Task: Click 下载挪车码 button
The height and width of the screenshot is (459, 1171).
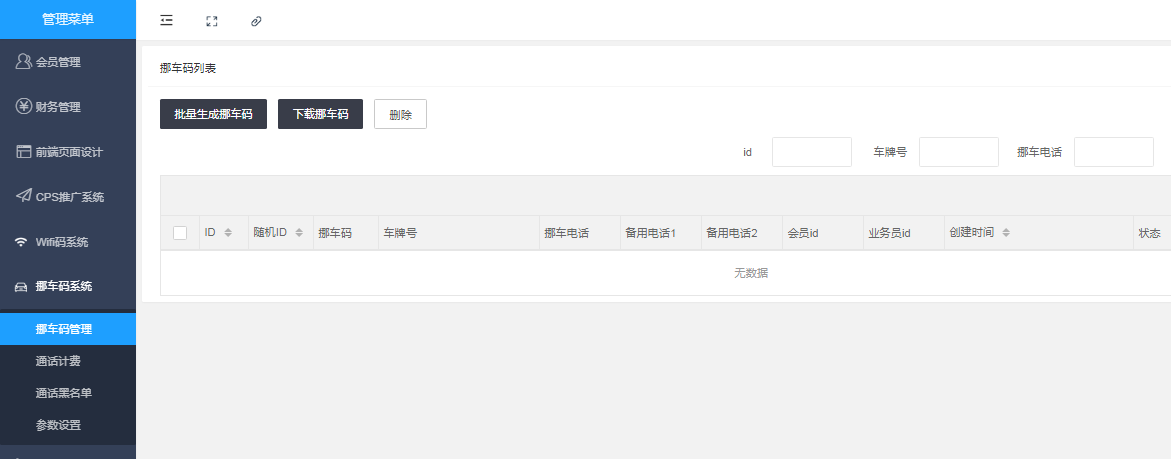Action: (320, 114)
